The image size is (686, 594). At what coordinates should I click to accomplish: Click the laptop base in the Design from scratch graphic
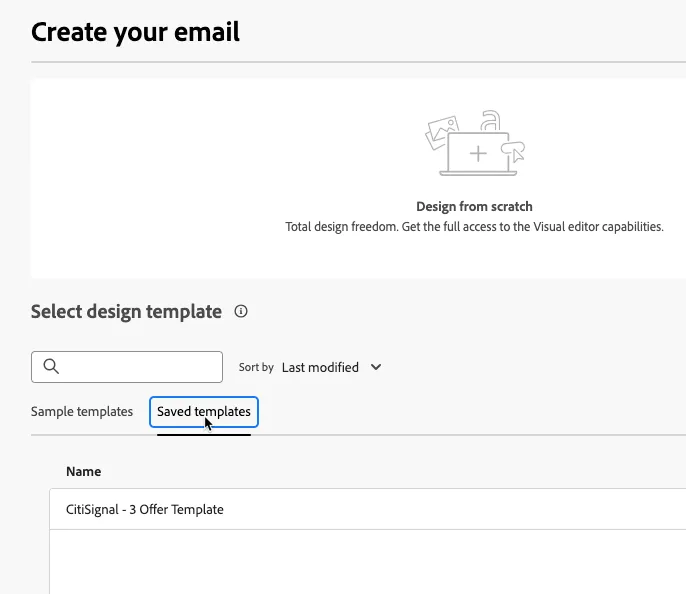tap(478, 174)
